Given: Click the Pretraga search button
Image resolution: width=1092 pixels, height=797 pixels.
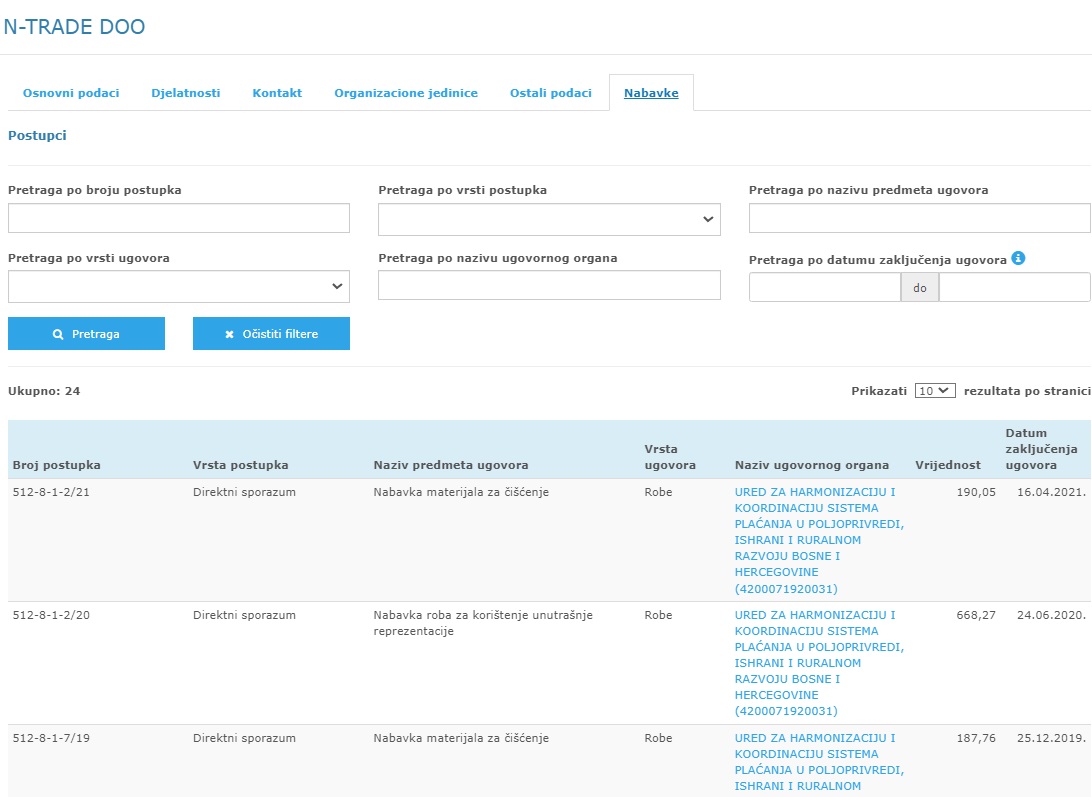Looking at the screenshot, I should [x=86, y=334].
